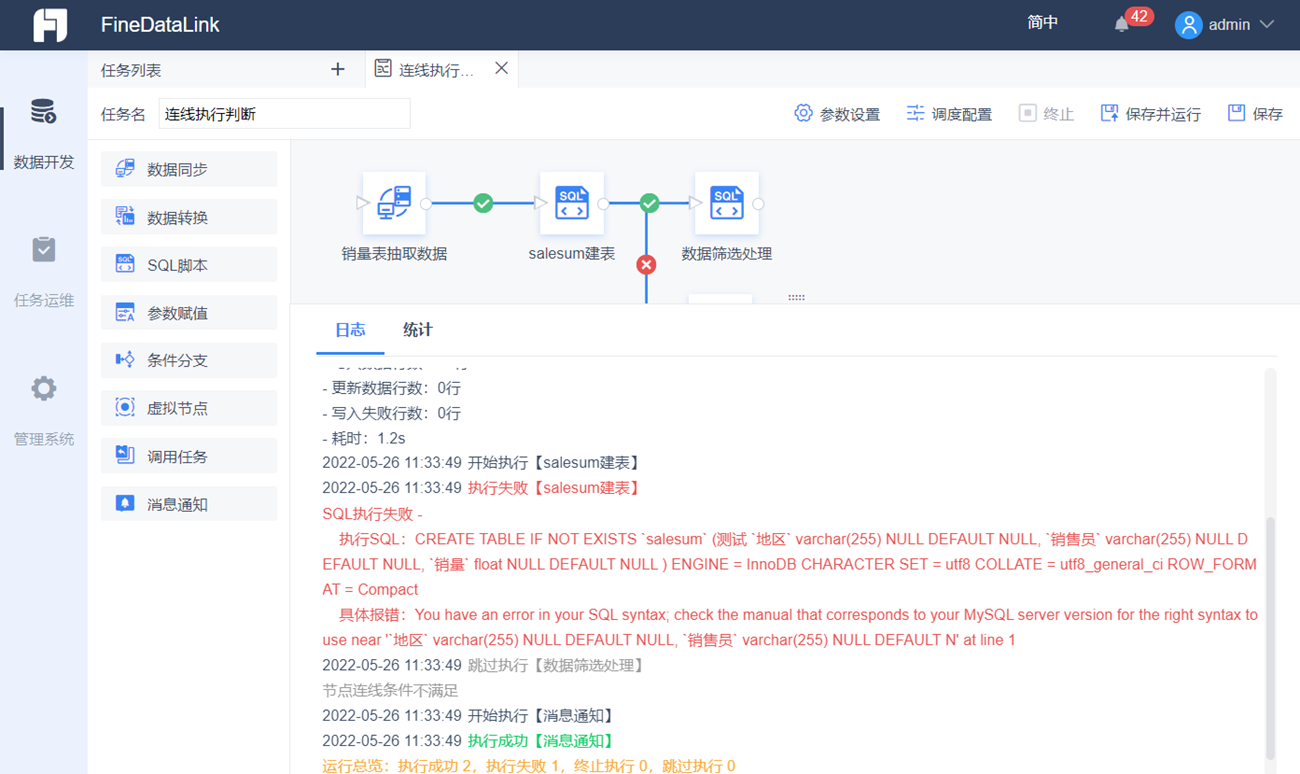Select the 数据同步 node type
The image size is (1300, 774).
click(189, 169)
